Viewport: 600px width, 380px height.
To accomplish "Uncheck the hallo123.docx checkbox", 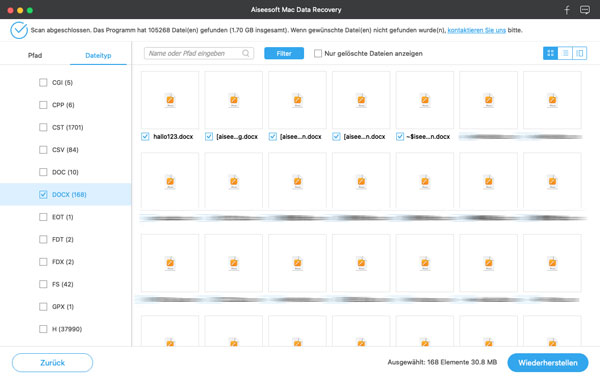I will [x=145, y=137].
